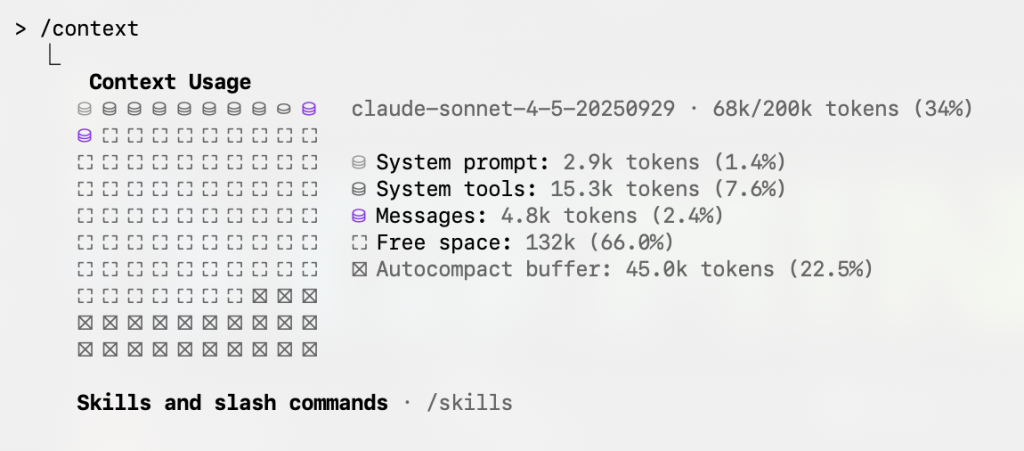Viewport: 1024px width, 451px height.
Task: Click the System tools legend icon
Action: click(360, 189)
